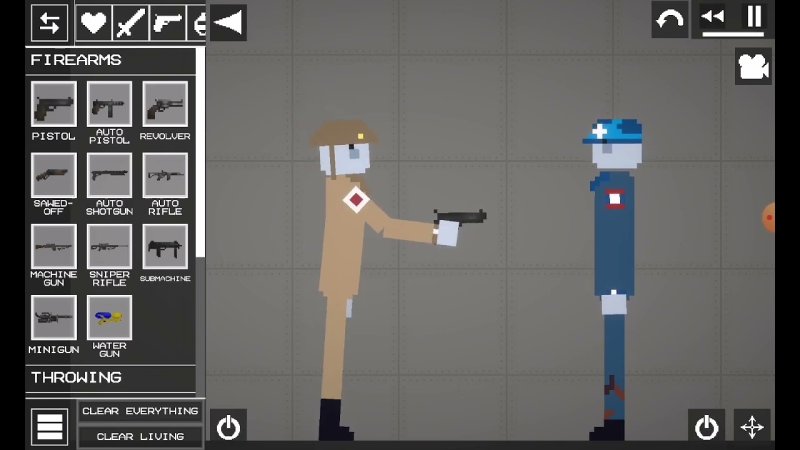
Task: Switch to the melee sword category tab
Action: (130, 22)
